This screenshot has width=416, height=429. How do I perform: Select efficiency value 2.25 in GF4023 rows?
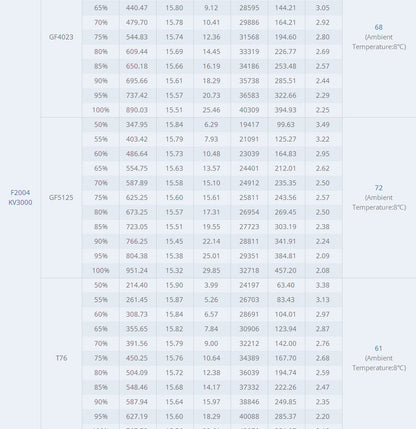[x=322, y=110]
